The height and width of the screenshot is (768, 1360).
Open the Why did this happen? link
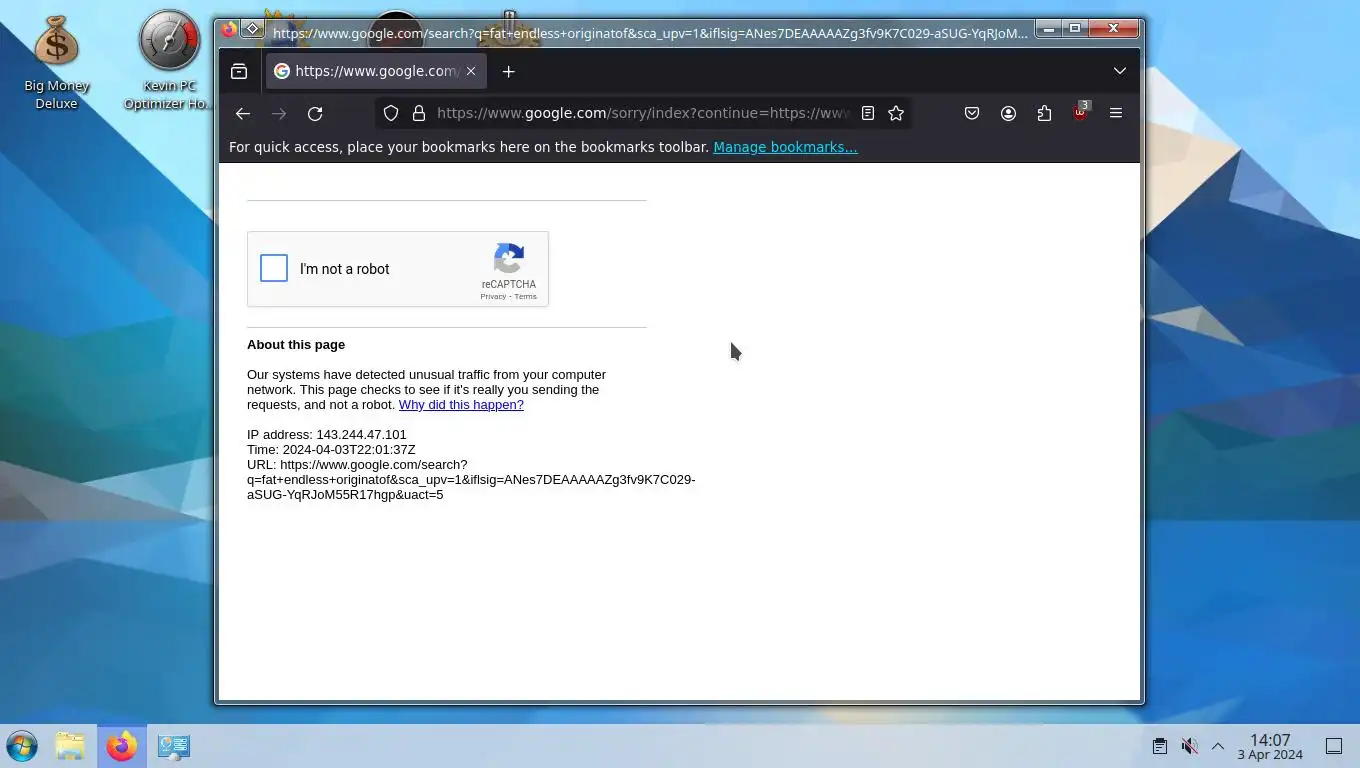(461, 405)
